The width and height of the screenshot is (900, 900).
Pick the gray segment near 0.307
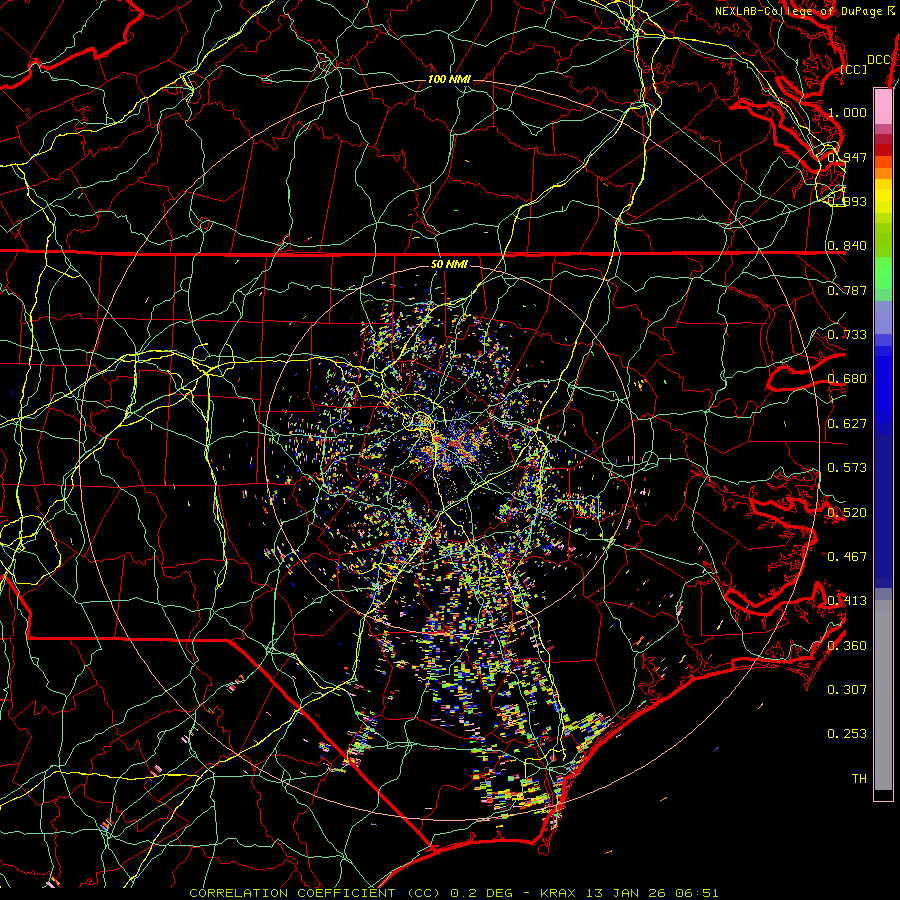click(x=883, y=695)
